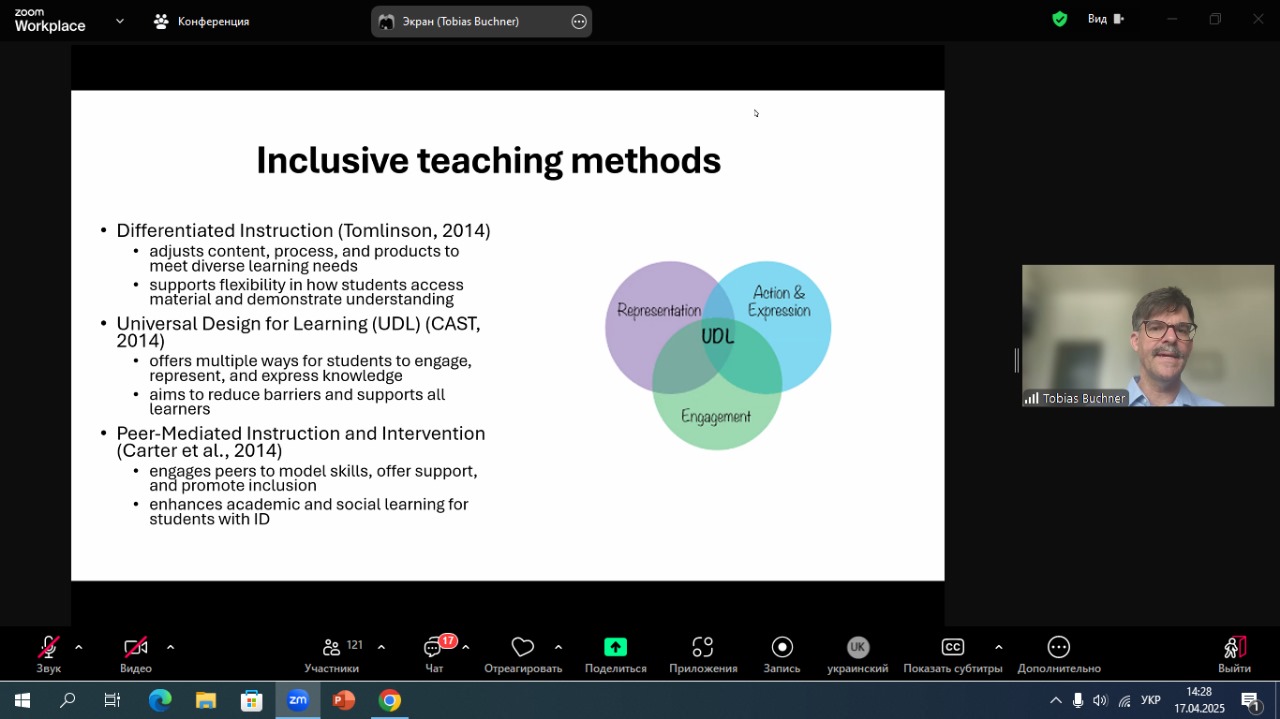This screenshot has width=1280, height=719.
Task: Open PowerPoint from the Windows taskbar
Action: click(344, 701)
